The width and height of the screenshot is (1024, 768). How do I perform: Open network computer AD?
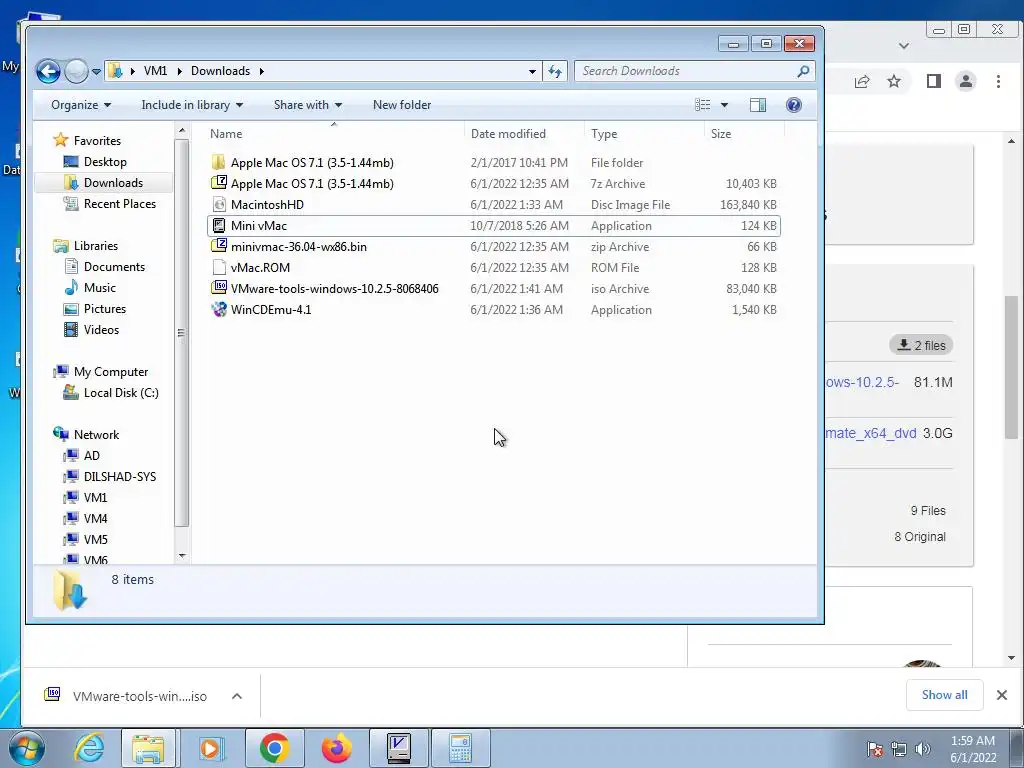pyautogui.click(x=91, y=456)
